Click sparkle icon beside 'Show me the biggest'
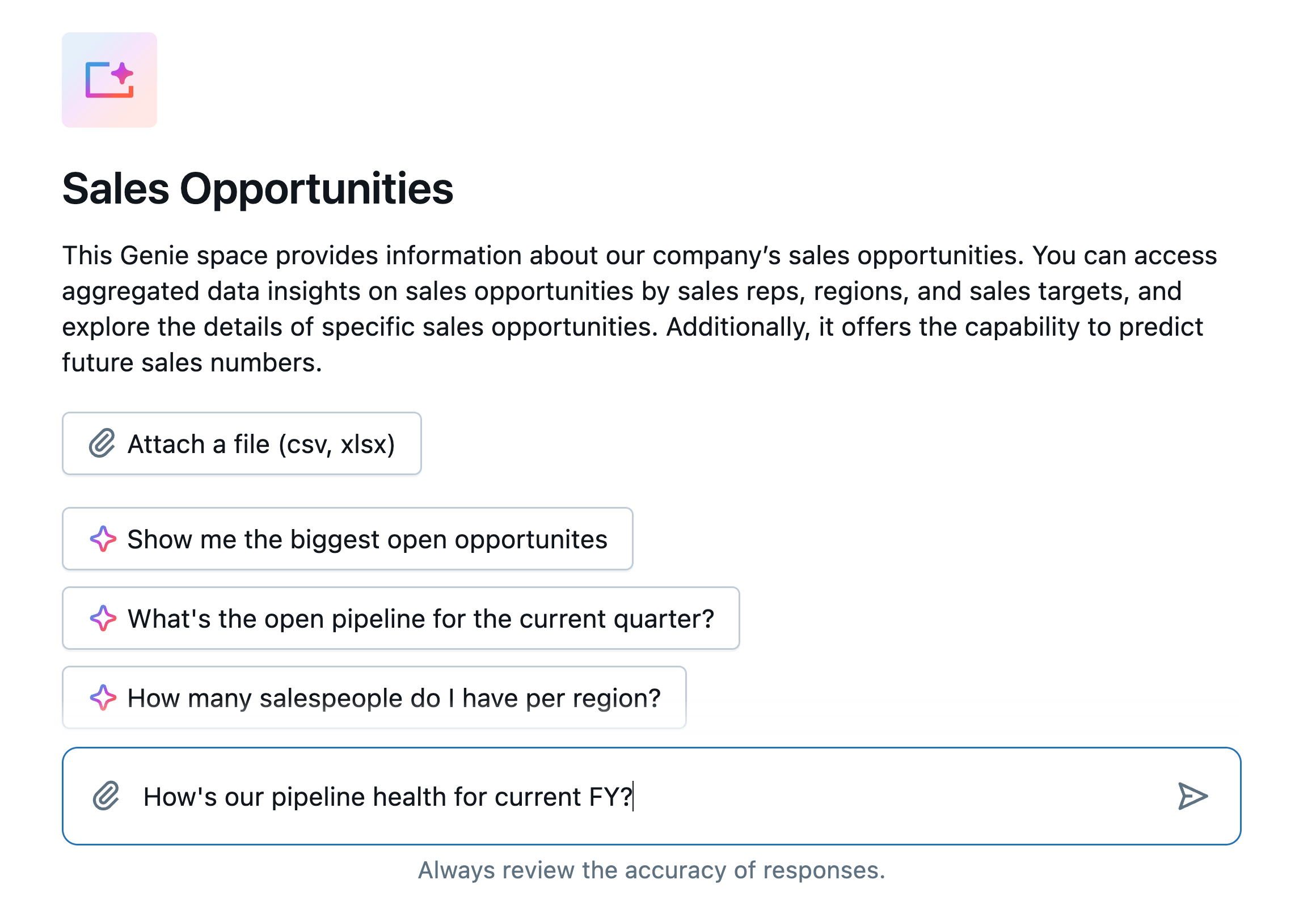Screen dimensions: 1316x905 pyautogui.click(x=103, y=539)
